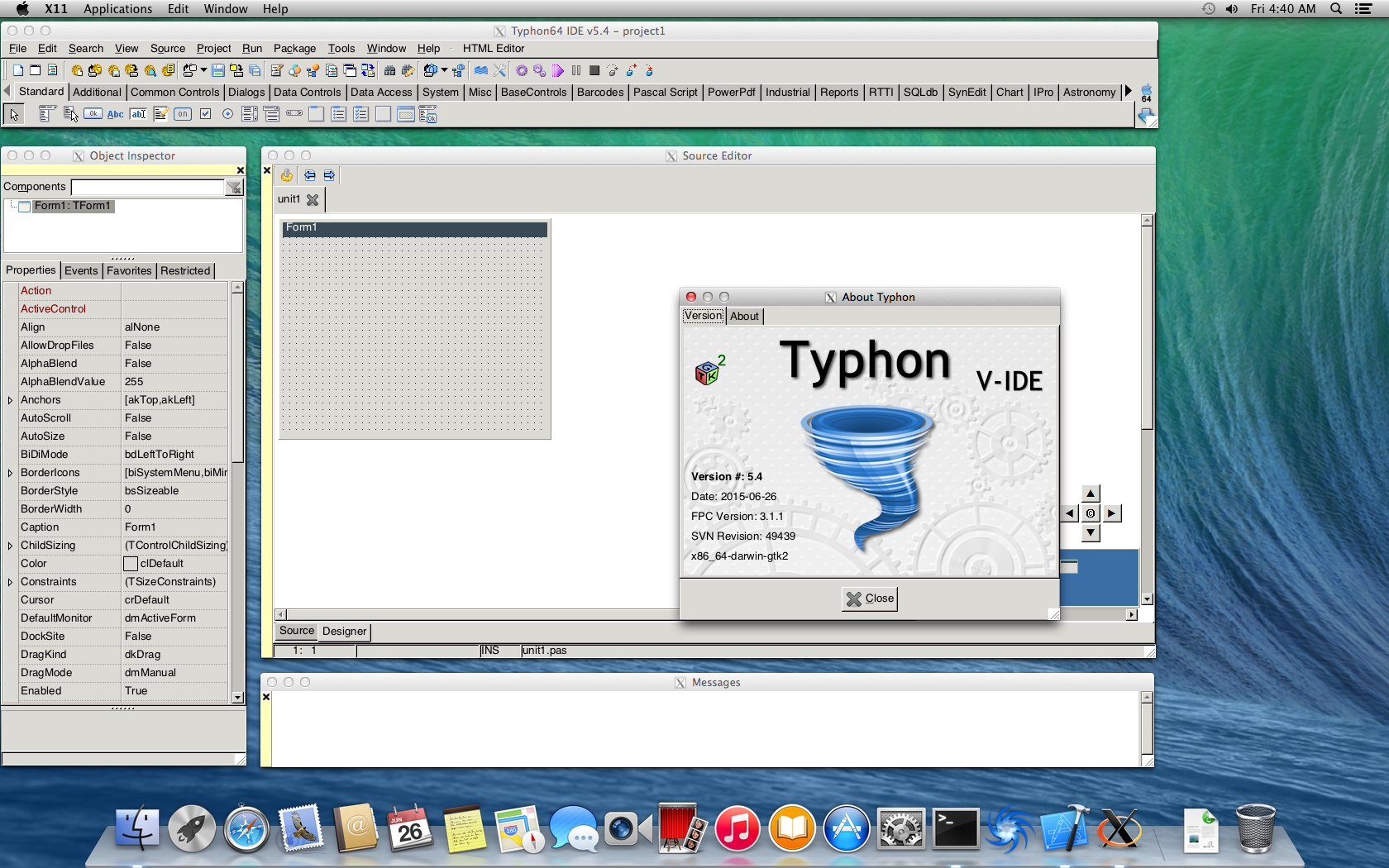Click the Jump Forward arrow in Source Editor
Screen dimensions: 1389x868
click(x=329, y=175)
